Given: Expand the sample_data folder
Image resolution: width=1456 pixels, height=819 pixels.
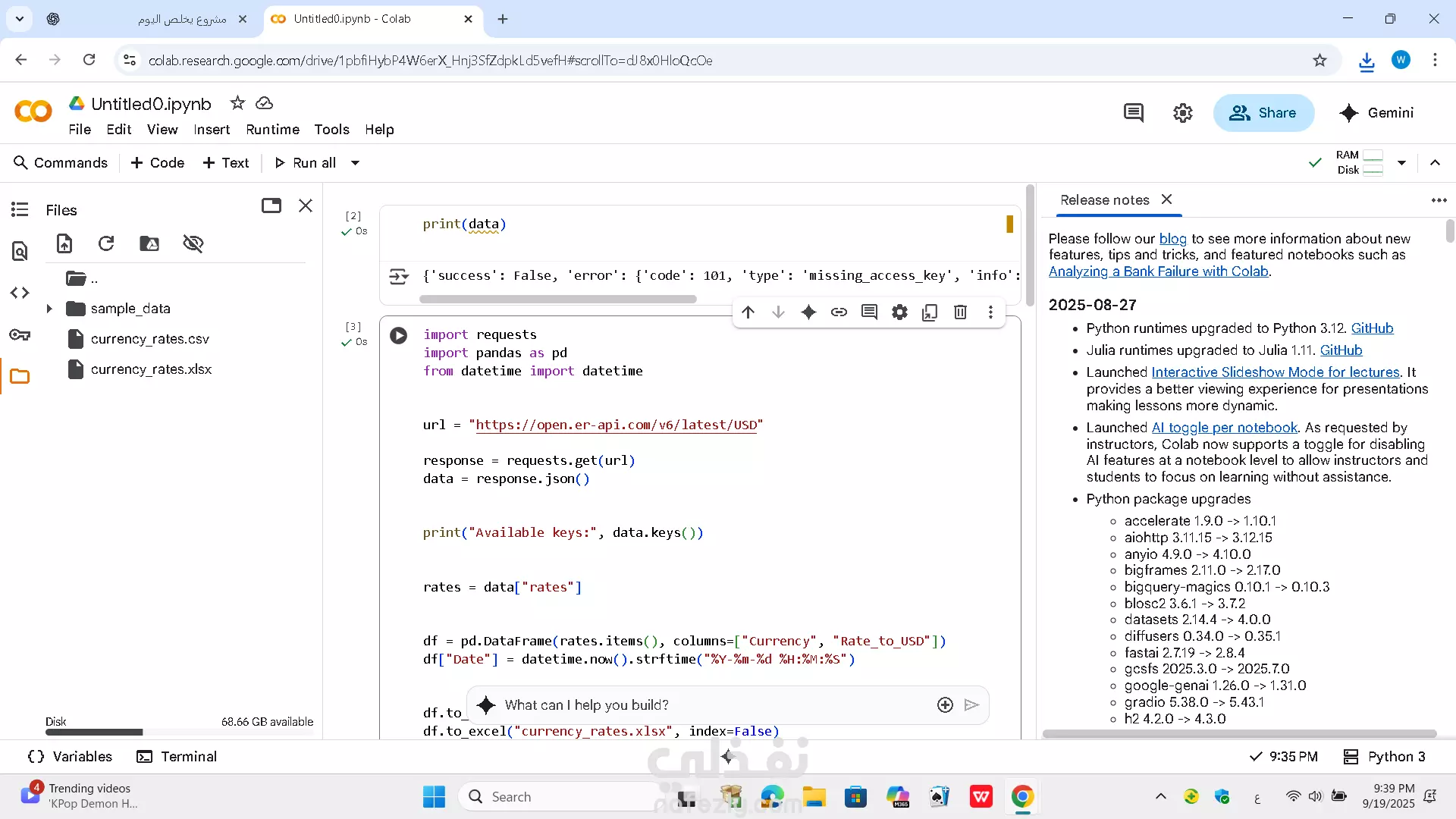Looking at the screenshot, I should tap(49, 309).
